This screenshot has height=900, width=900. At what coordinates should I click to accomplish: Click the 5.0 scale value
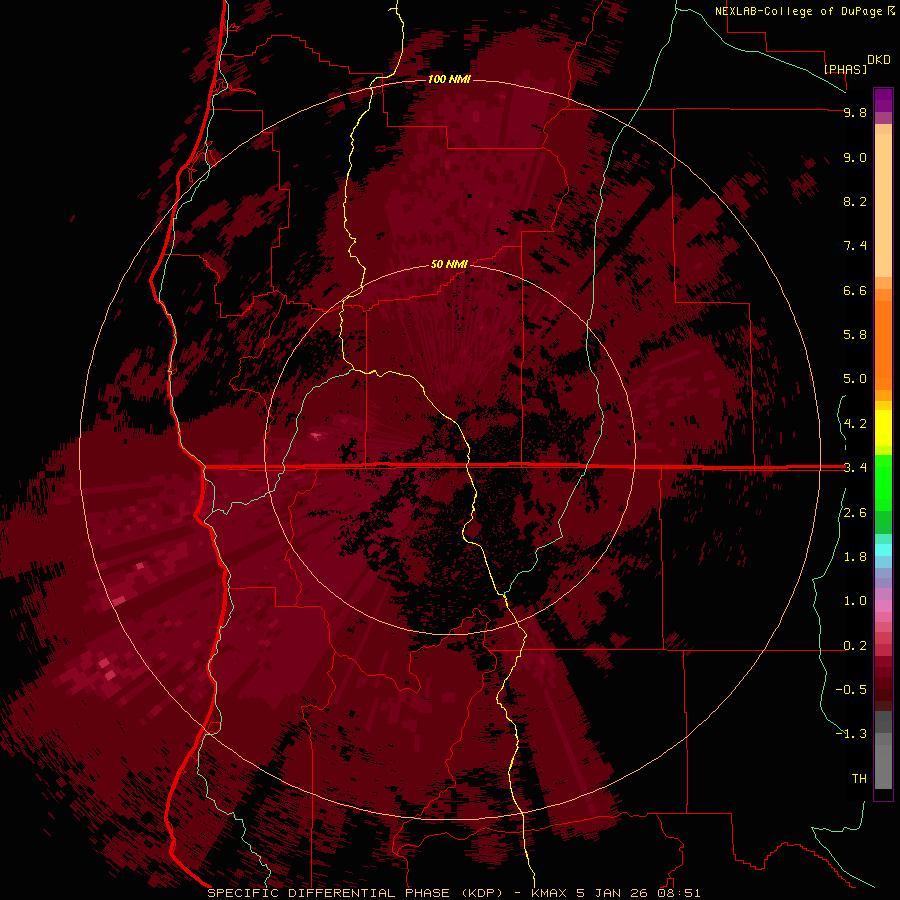click(855, 379)
